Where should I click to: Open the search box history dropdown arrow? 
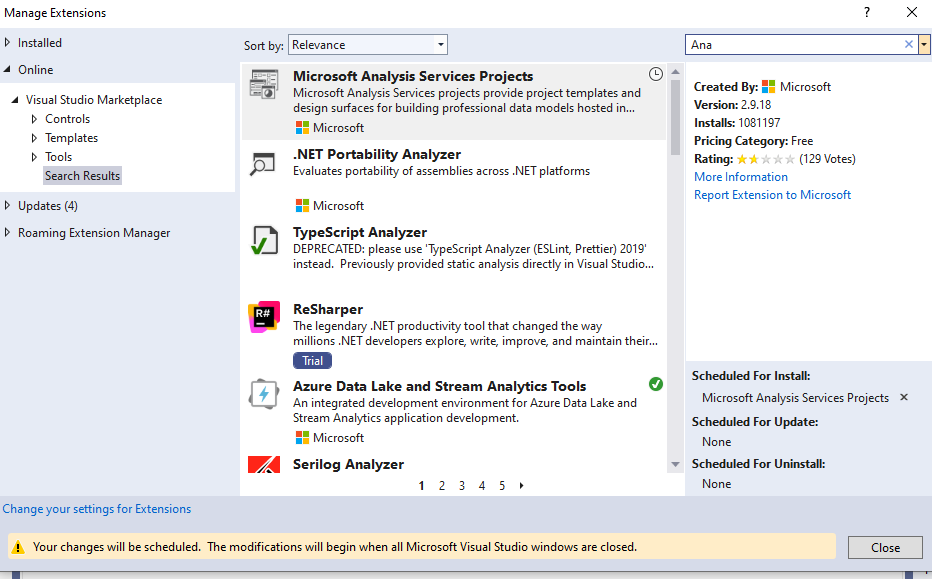click(924, 45)
